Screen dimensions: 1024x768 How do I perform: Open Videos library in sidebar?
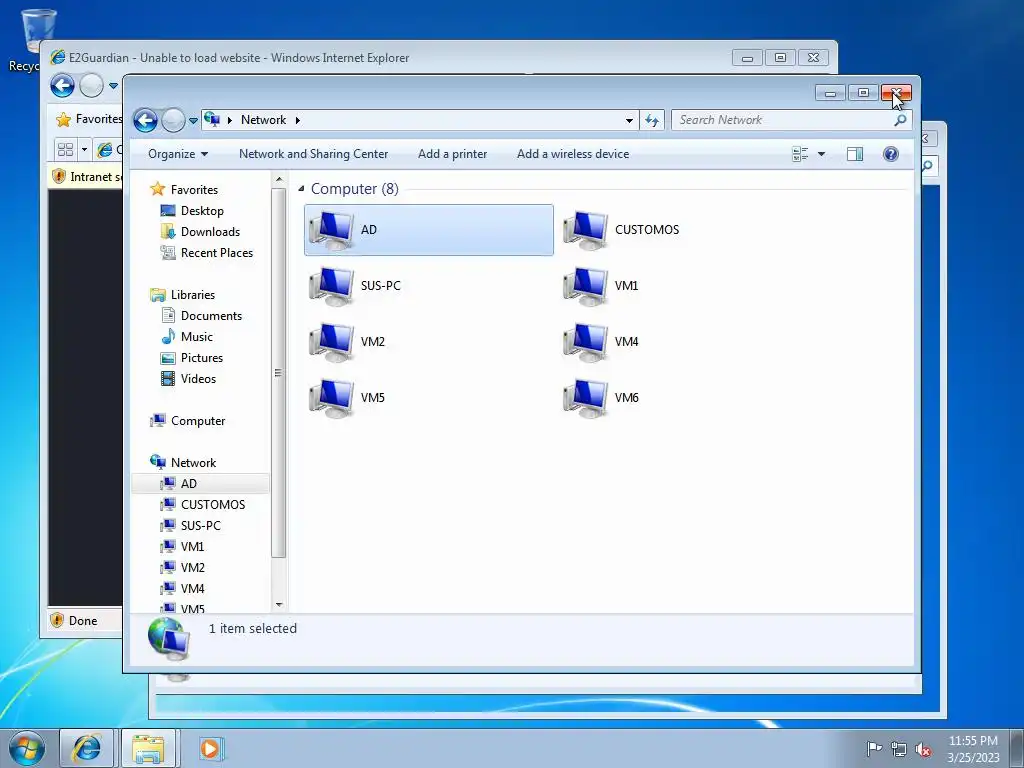[x=198, y=379]
